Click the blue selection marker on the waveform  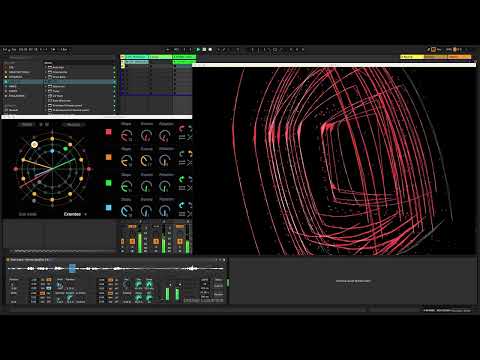click(x=72, y=268)
